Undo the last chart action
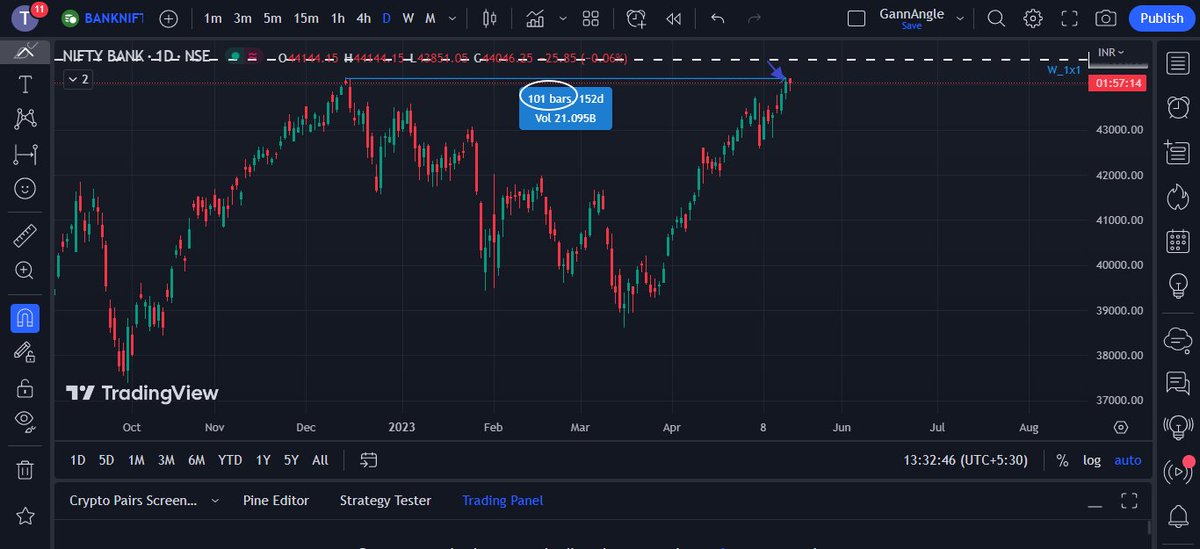 pos(717,18)
